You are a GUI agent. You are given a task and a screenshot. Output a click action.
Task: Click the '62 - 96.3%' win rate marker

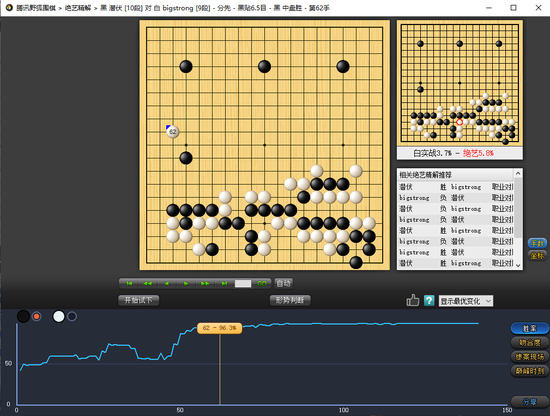click(x=220, y=328)
